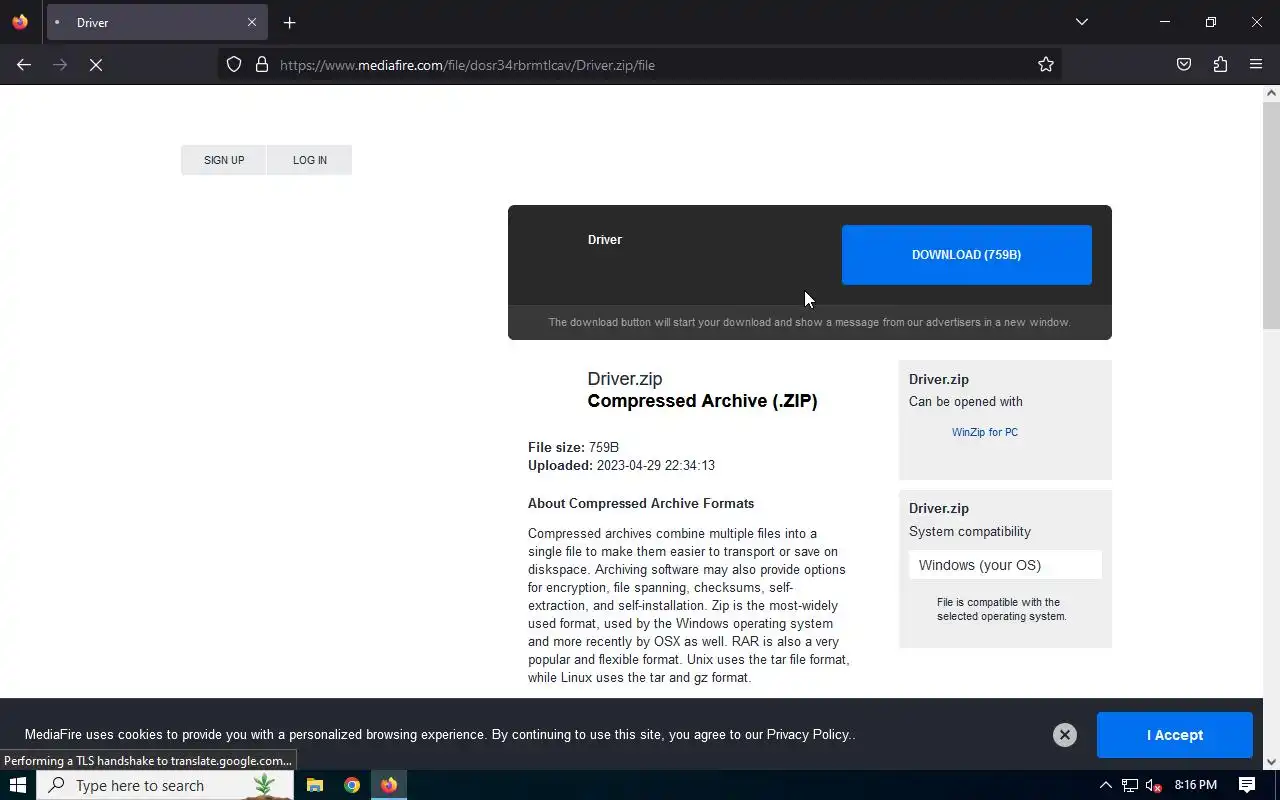The image size is (1280, 800).
Task: Open the 8:16 PM clock
Action: (x=1196, y=785)
